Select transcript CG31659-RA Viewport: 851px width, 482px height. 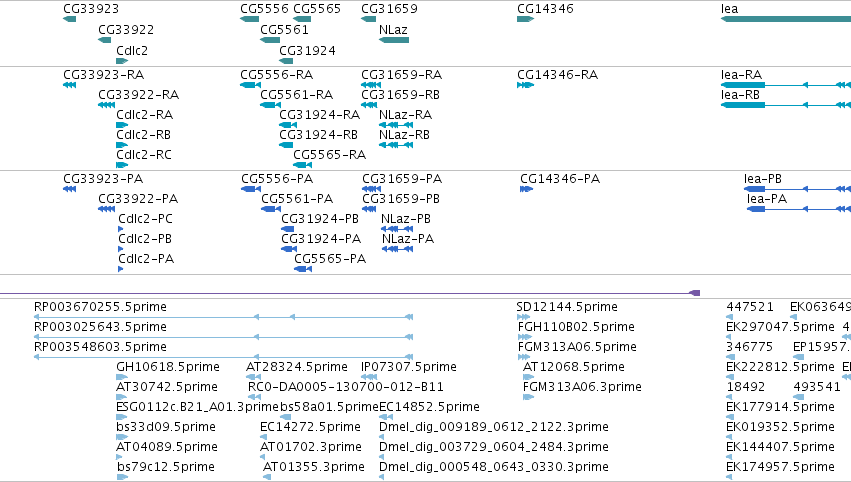point(402,75)
